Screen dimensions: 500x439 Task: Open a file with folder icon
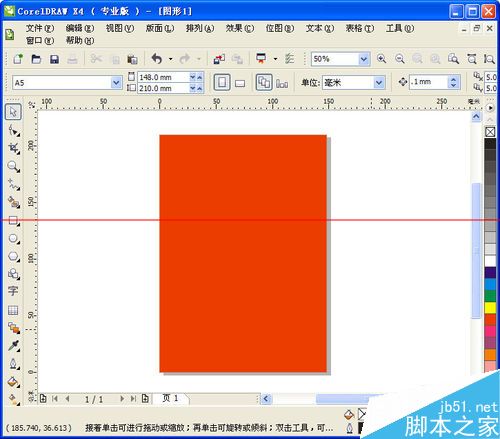tap(36, 59)
